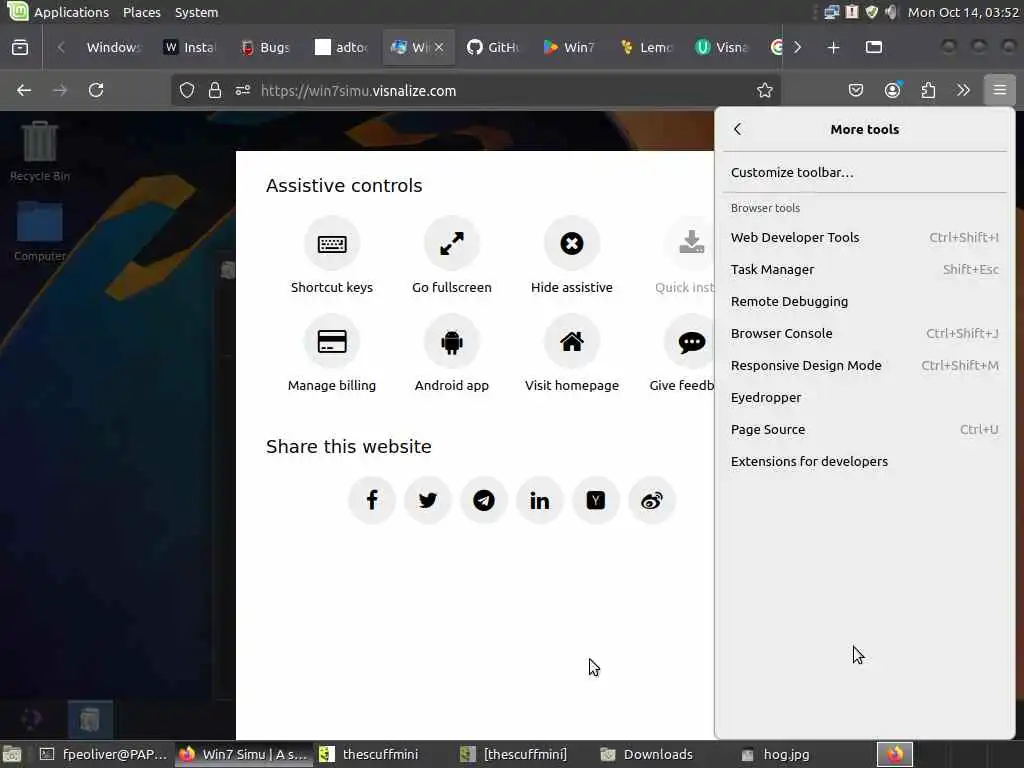This screenshot has width=1024, height=768.
Task: Click the padlock site security icon
Action: pos(214,90)
